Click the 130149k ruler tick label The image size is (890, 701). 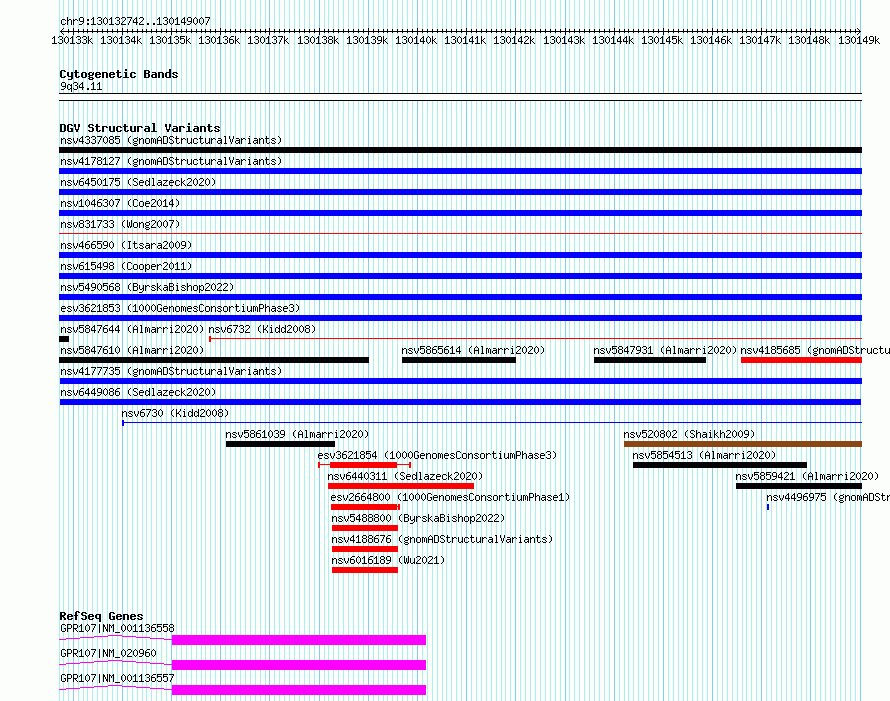859,40
